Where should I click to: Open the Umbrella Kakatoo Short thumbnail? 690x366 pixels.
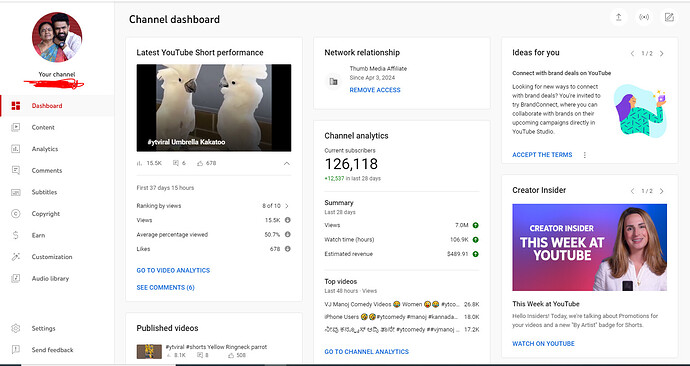pos(214,108)
